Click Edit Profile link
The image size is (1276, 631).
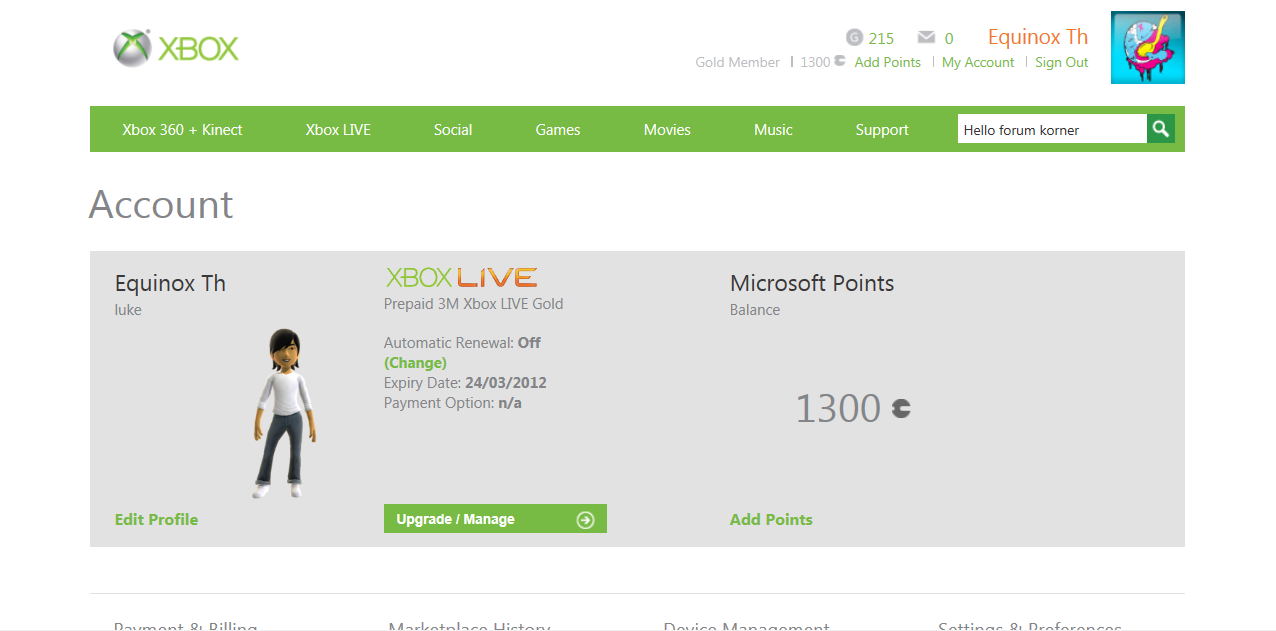156,519
